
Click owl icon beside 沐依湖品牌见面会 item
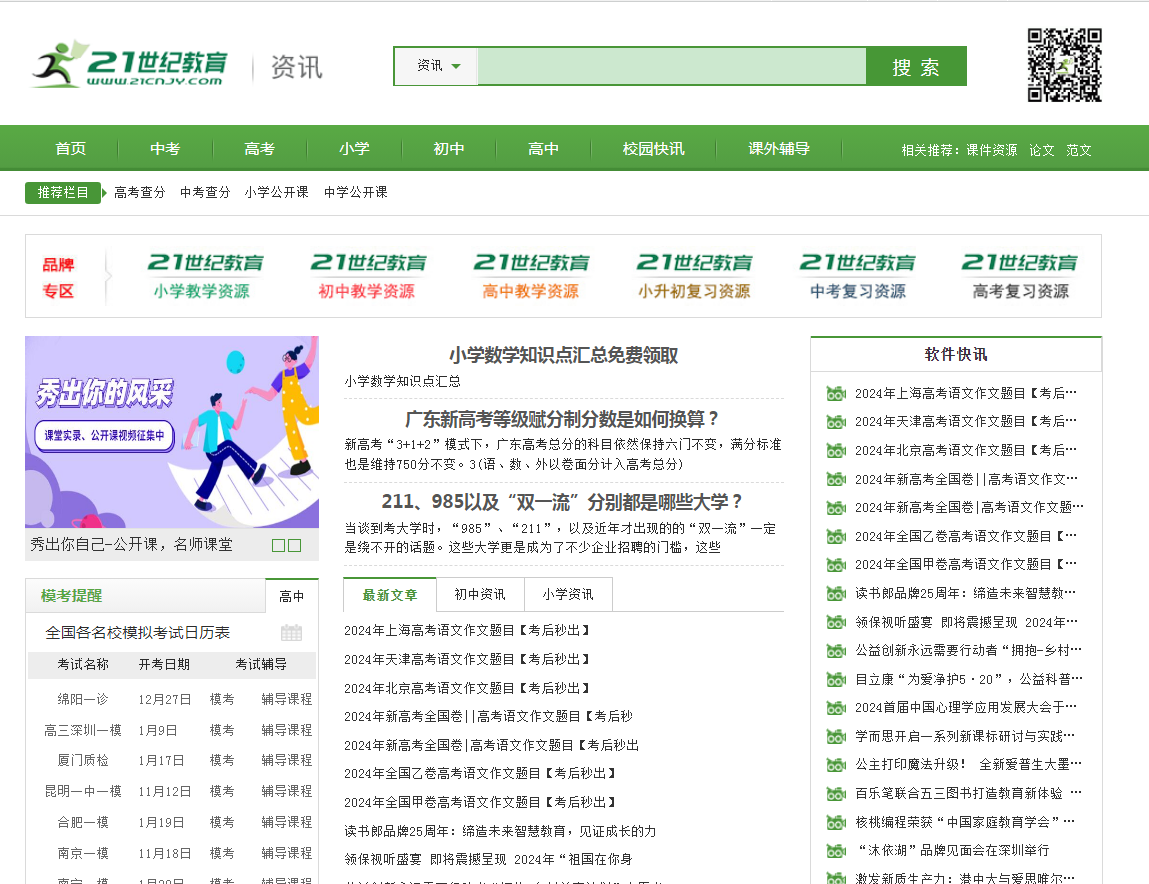[x=836, y=850]
